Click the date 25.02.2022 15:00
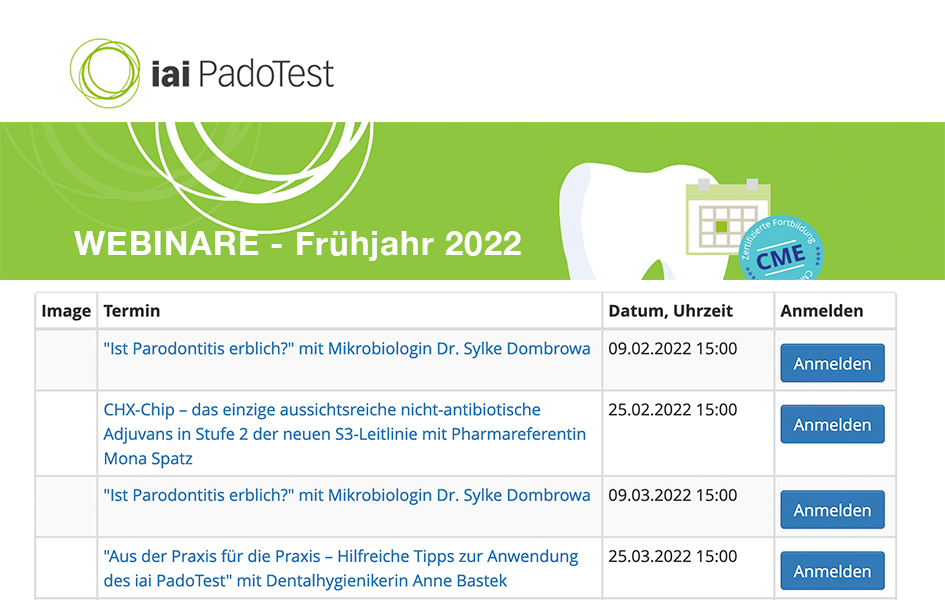 coord(673,410)
